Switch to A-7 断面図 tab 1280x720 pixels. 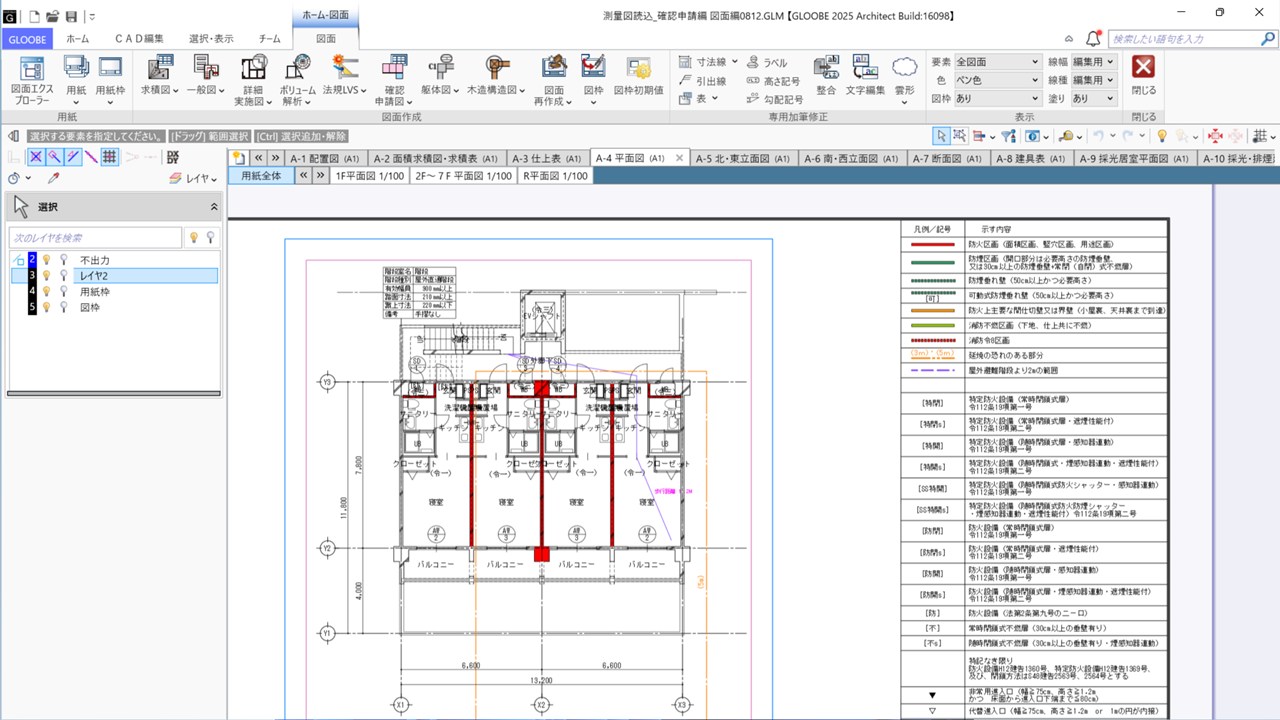point(950,158)
